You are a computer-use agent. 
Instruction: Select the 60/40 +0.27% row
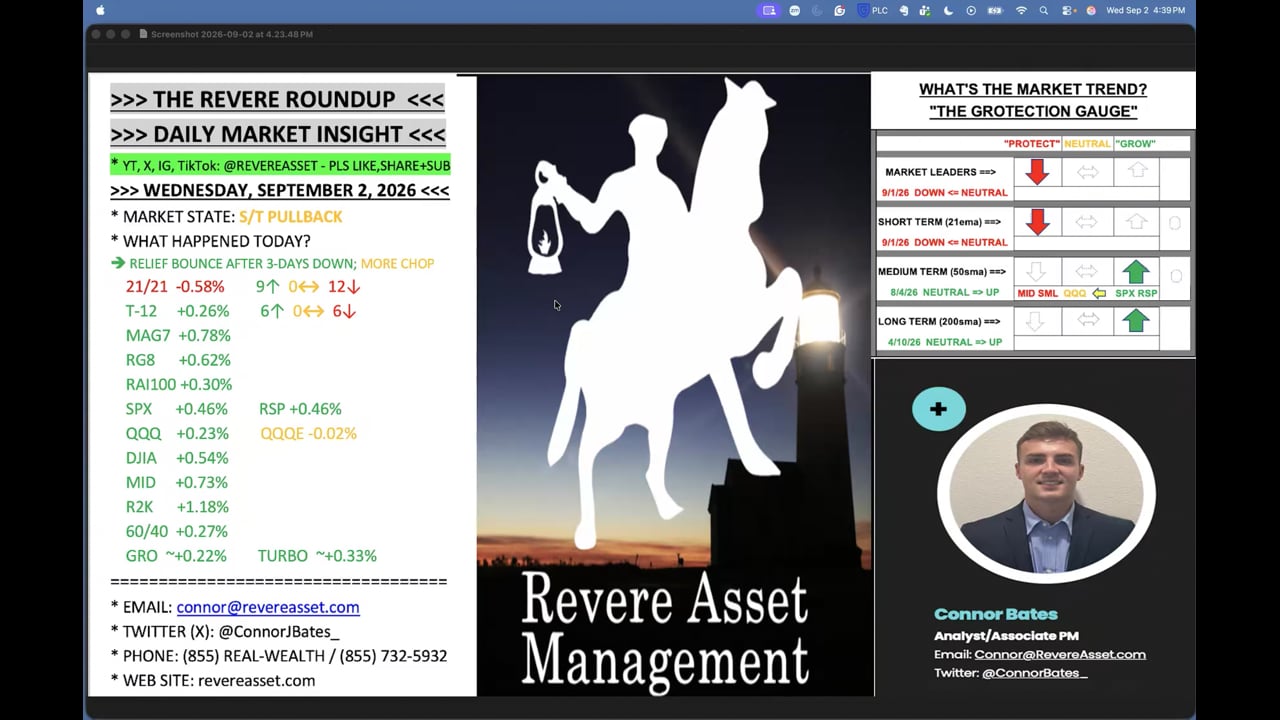(x=177, y=532)
